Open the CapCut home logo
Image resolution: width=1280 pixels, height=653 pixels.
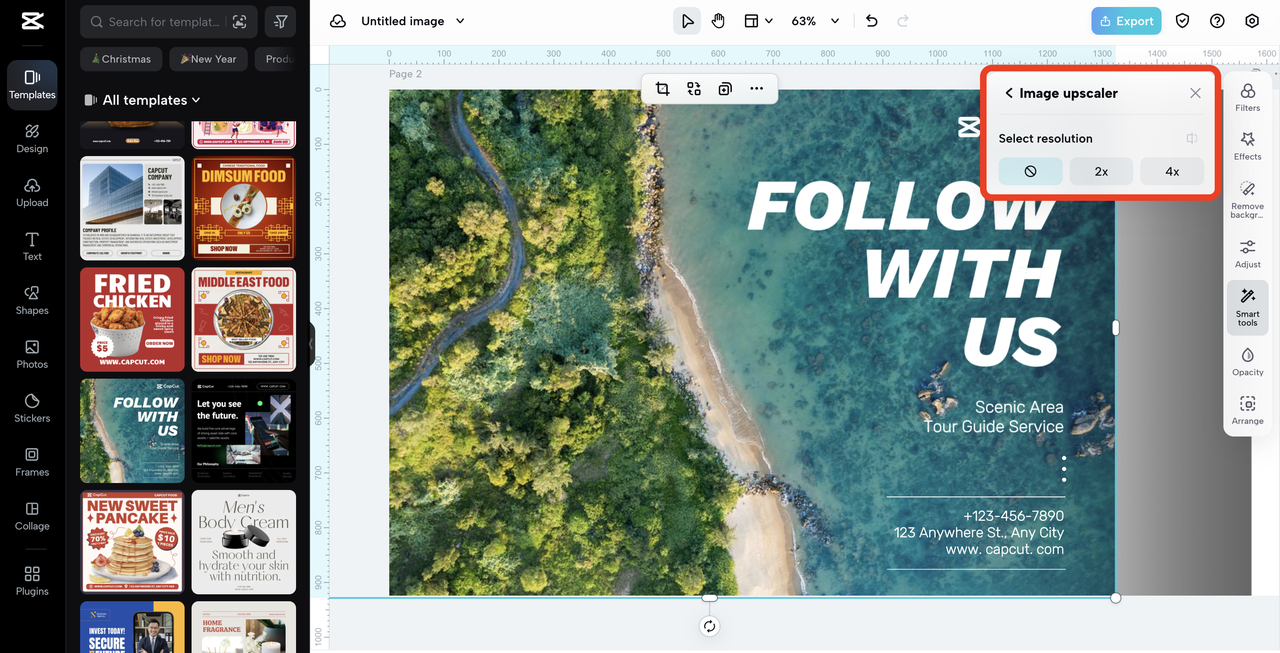[x=32, y=21]
